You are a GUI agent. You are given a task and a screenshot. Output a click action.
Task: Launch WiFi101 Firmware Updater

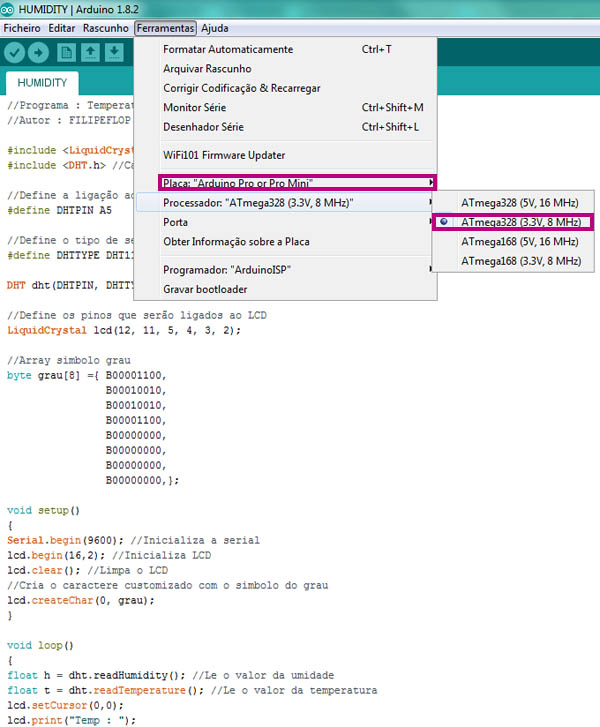(x=285, y=155)
